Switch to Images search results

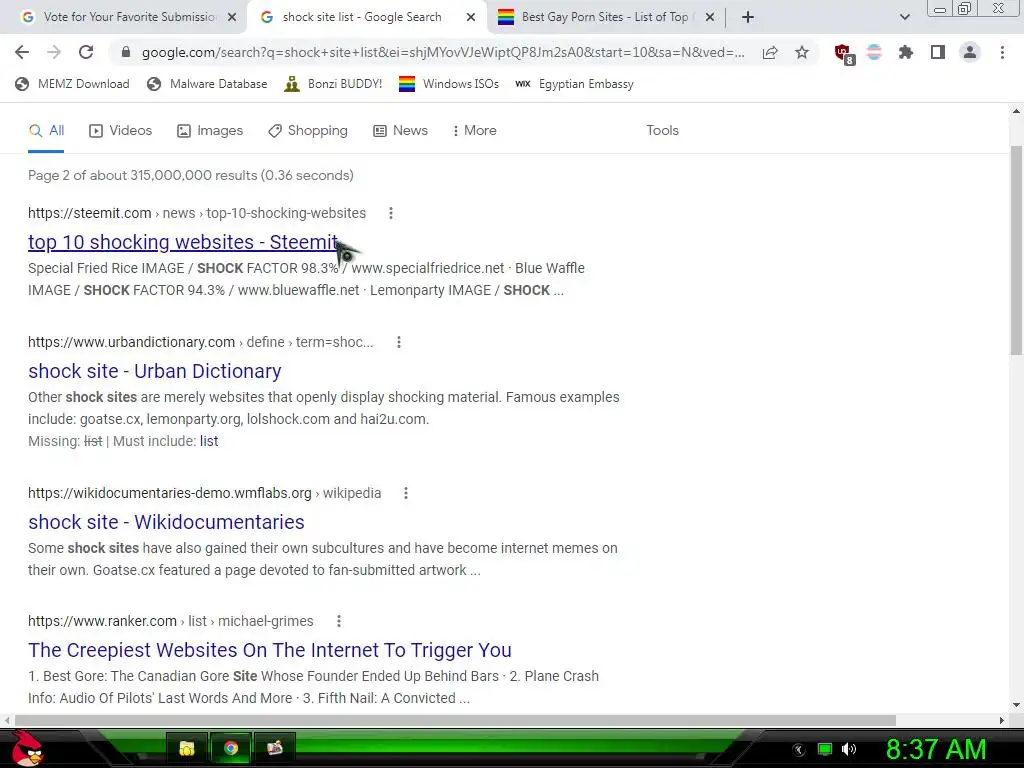[x=210, y=131]
